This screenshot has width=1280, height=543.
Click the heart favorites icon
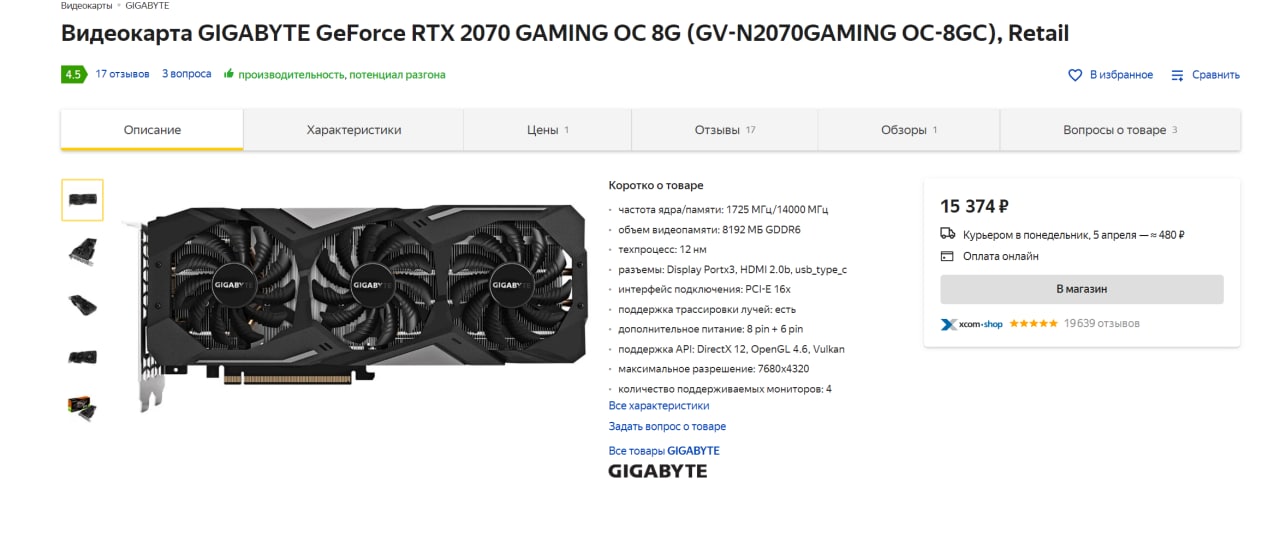coord(1075,75)
